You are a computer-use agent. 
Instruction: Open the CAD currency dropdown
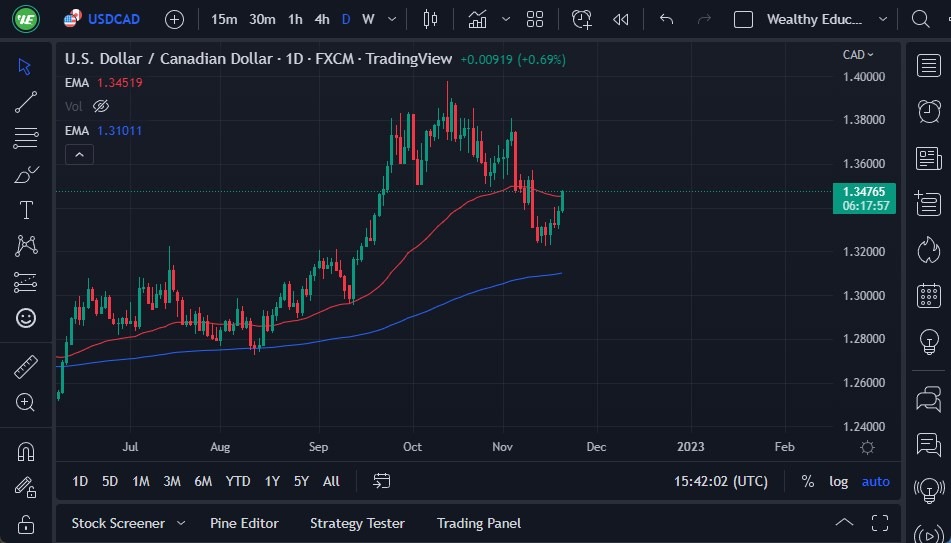(858, 55)
